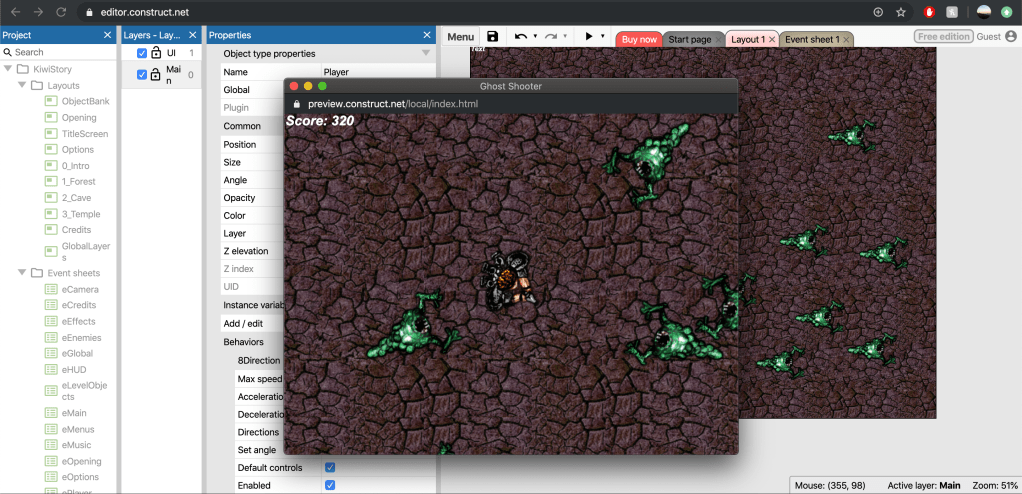1022x494 pixels.
Task: Collapse the KiwiStory project tree
Action: coord(9,69)
